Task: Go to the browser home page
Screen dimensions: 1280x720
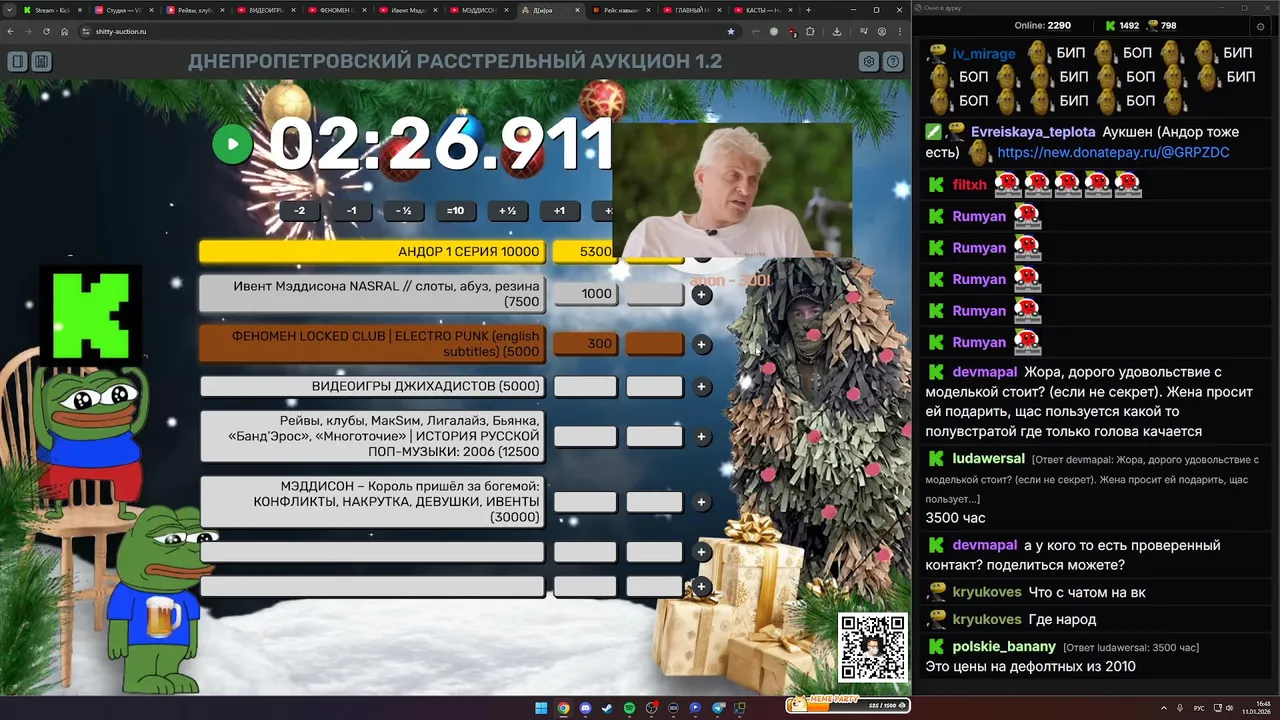Action: tap(64, 31)
